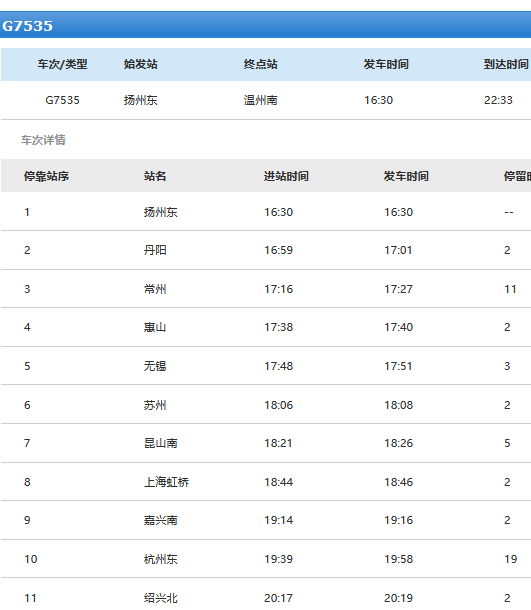531x610 pixels.
Task: Click 惠山 arrival time 17:38
Action: point(279,327)
